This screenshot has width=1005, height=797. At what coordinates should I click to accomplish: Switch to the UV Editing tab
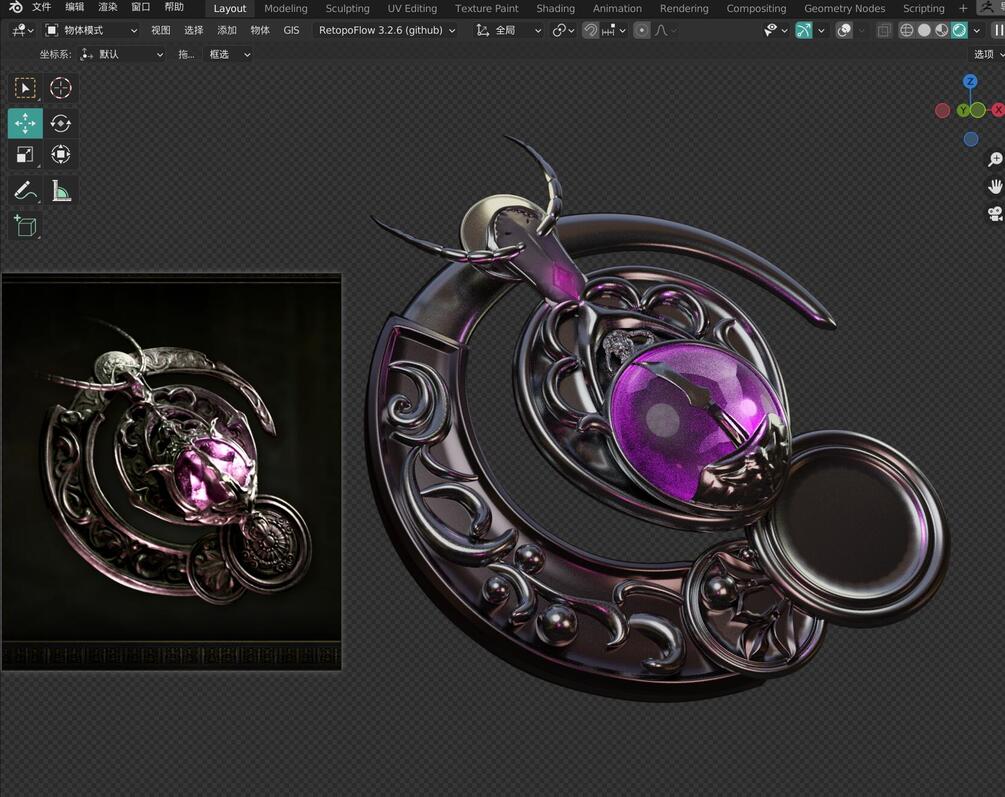pos(412,8)
